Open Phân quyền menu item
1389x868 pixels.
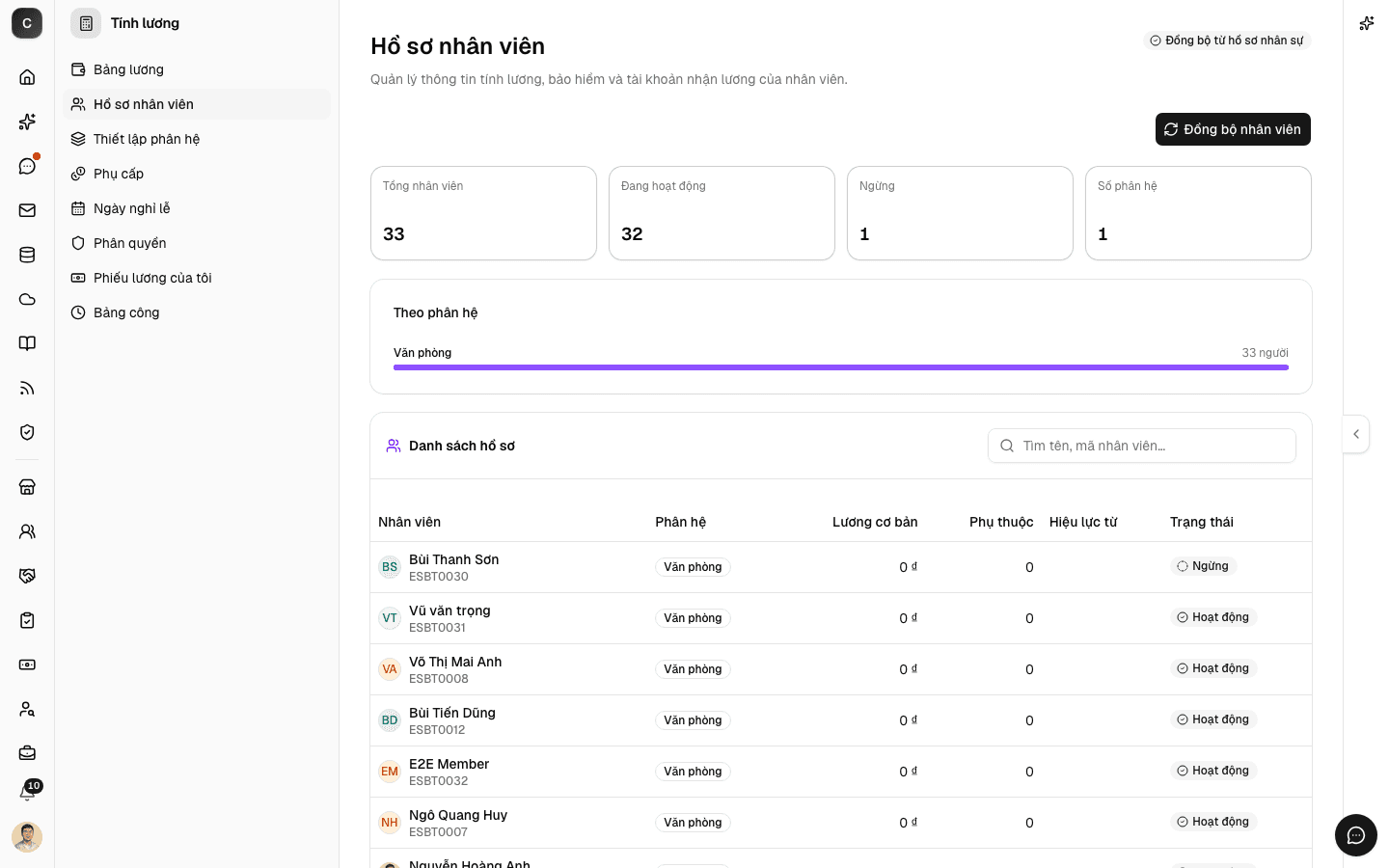(197, 243)
